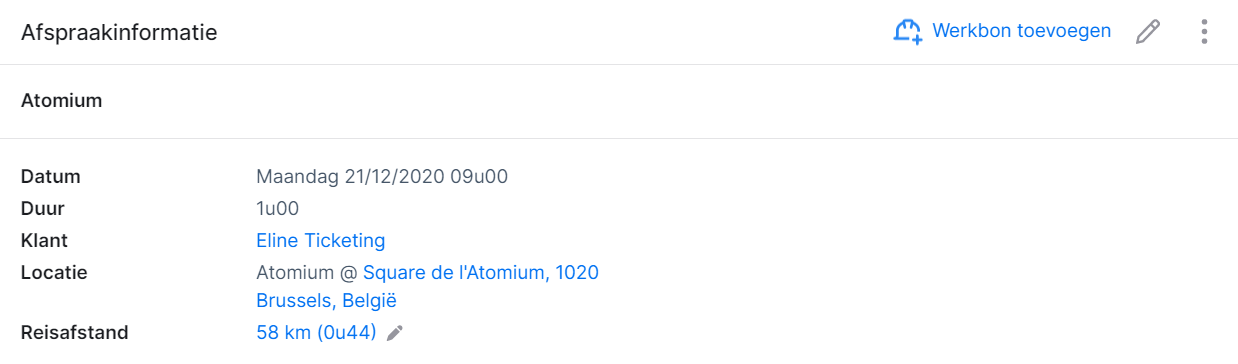Select the Atomium appointment title
This screenshot has width=1238, height=364.
point(61,101)
